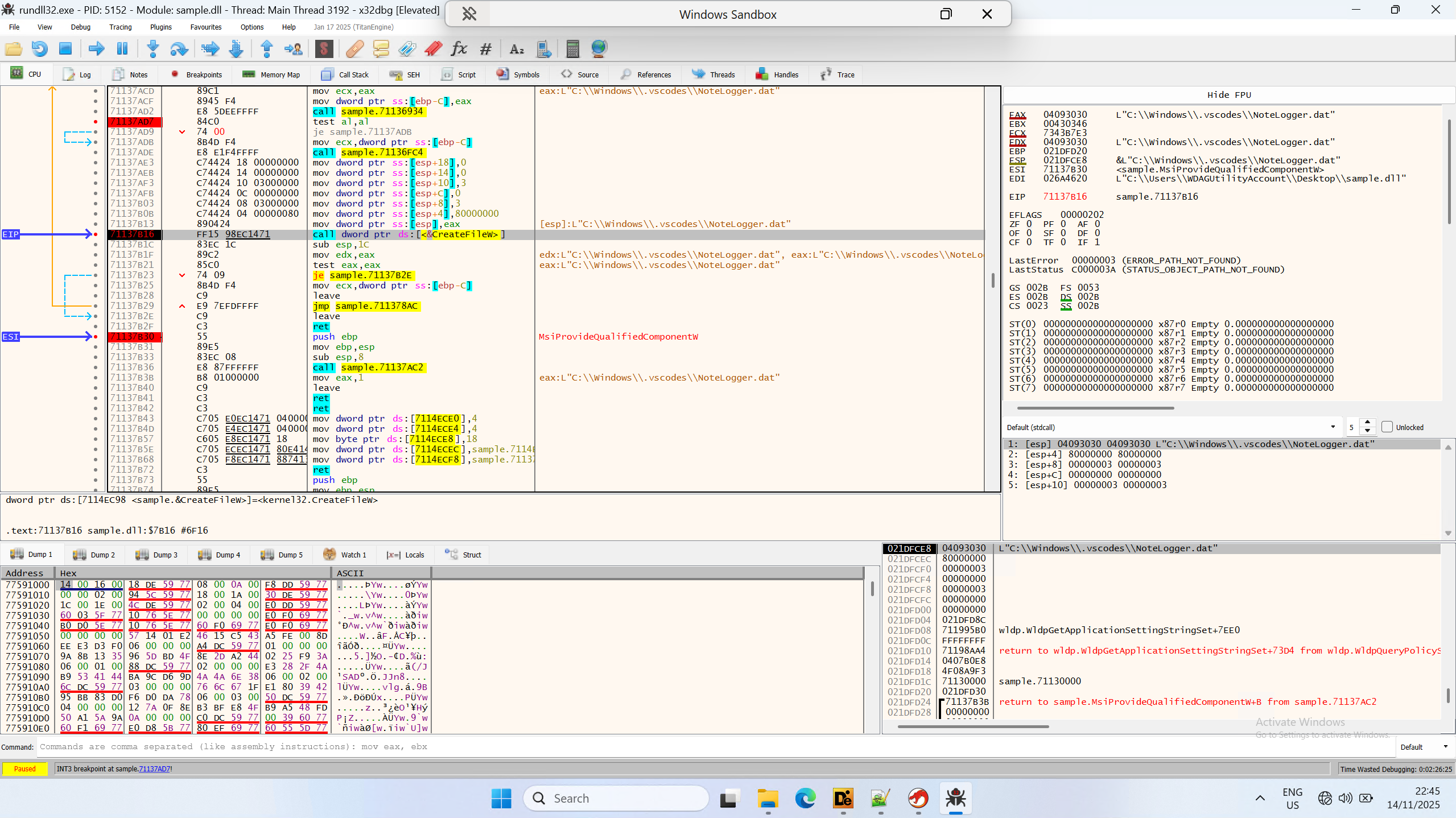This screenshot has width=1456, height=818.
Task: Click the Step into icon
Action: 152,49
